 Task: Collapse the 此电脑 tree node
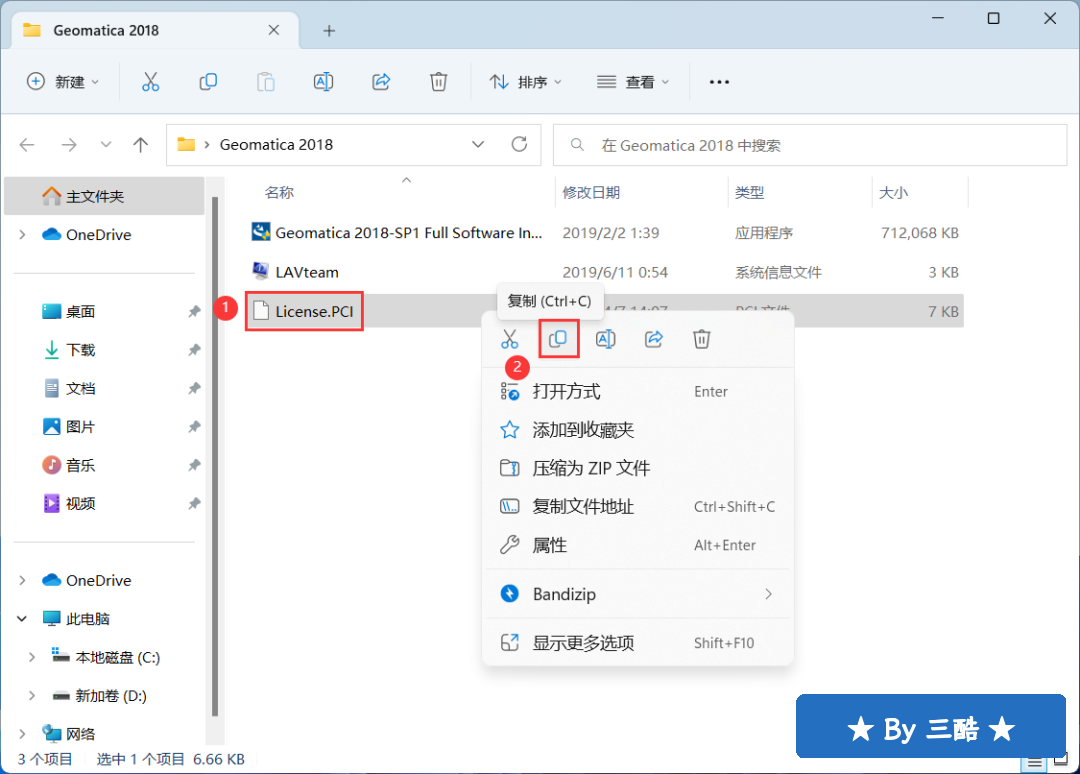point(23,619)
